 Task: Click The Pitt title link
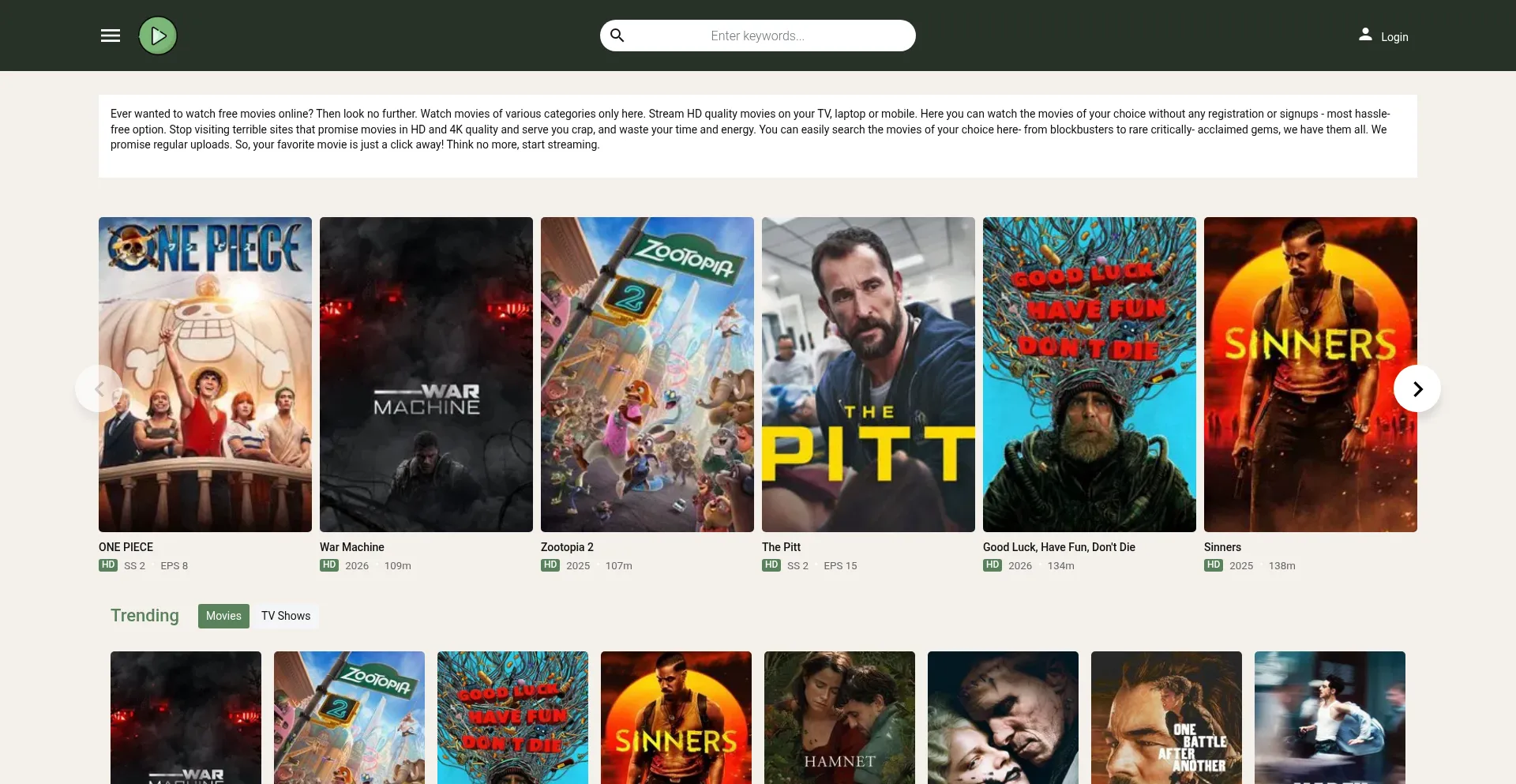781,547
